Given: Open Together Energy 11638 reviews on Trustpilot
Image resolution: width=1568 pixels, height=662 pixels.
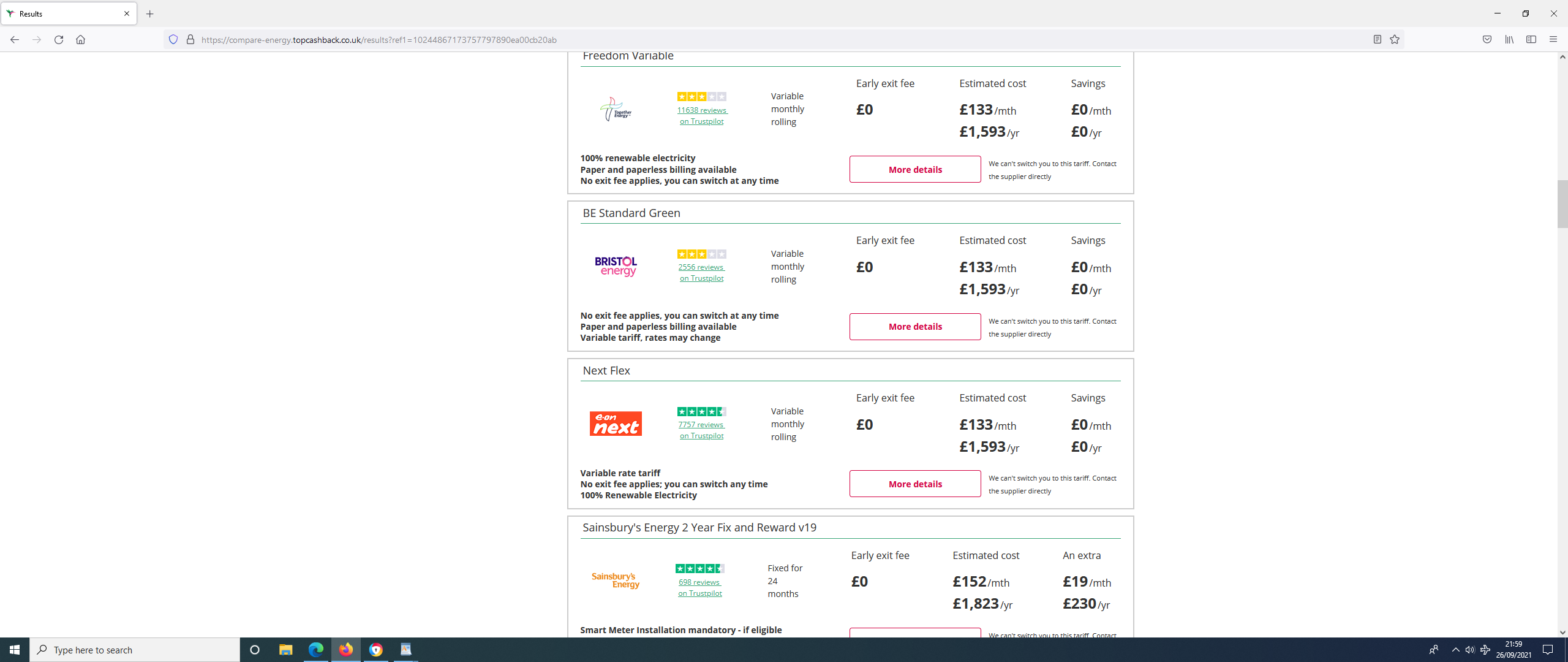Looking at the screenshot, I should [x=702, y=115].
